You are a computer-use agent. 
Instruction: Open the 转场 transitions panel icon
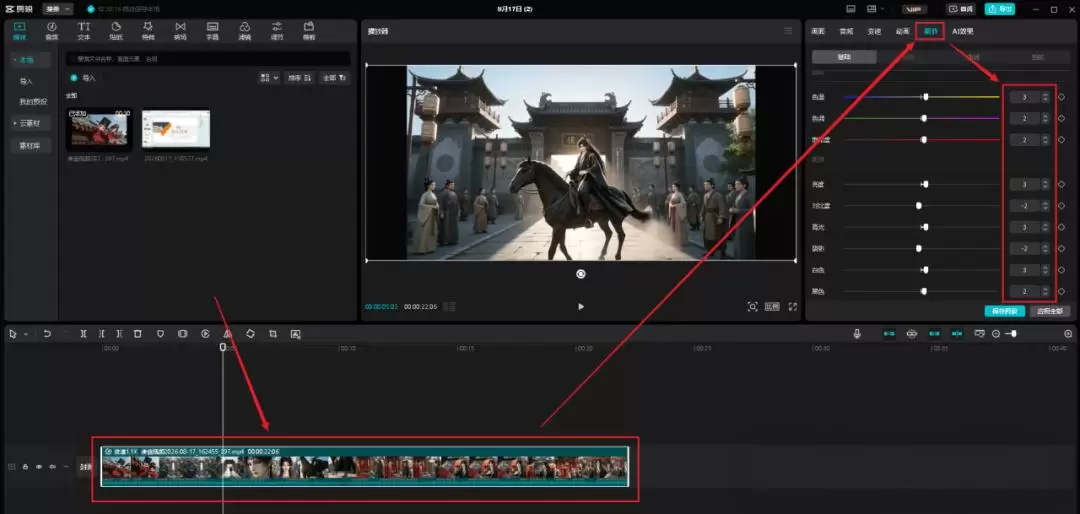pos(180,30)
